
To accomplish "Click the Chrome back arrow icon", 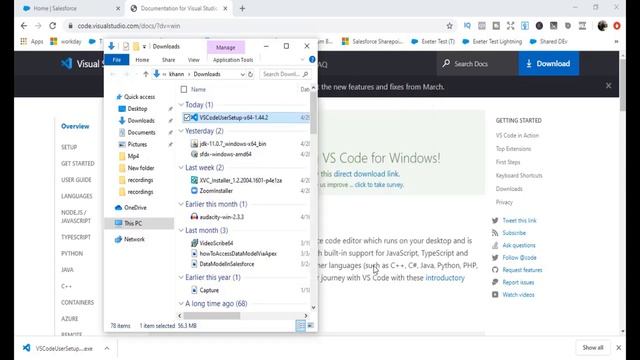I will coord(24,26).
